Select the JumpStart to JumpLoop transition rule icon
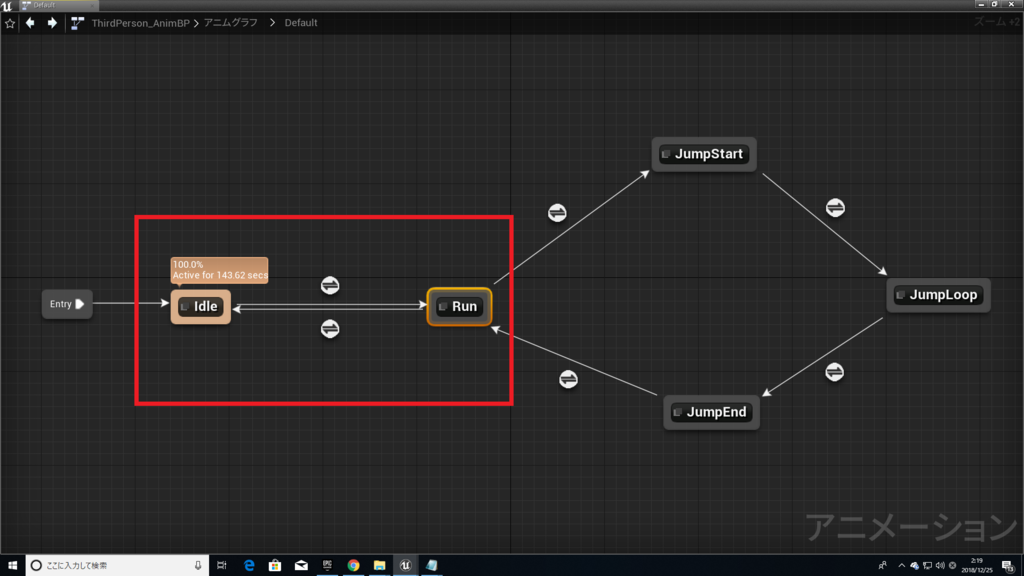 [x=835, y=208]
